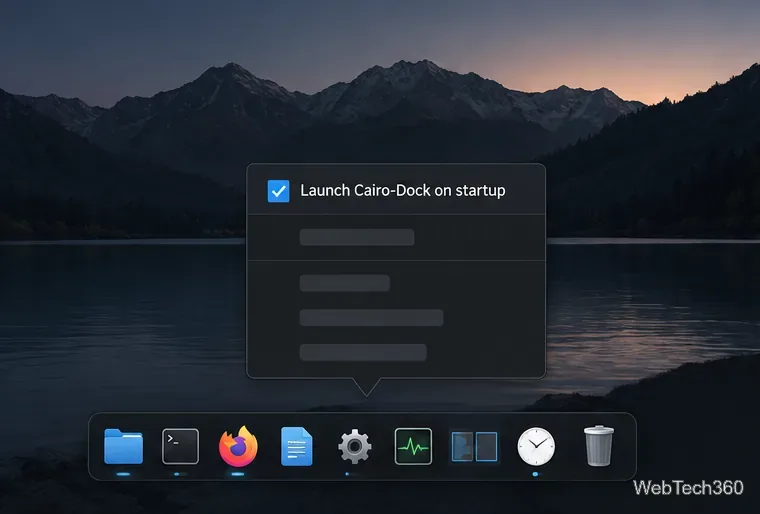Click the clock applet in the dock
The height and width of the screenshot is (514, 760).
[x=536, y=446]
